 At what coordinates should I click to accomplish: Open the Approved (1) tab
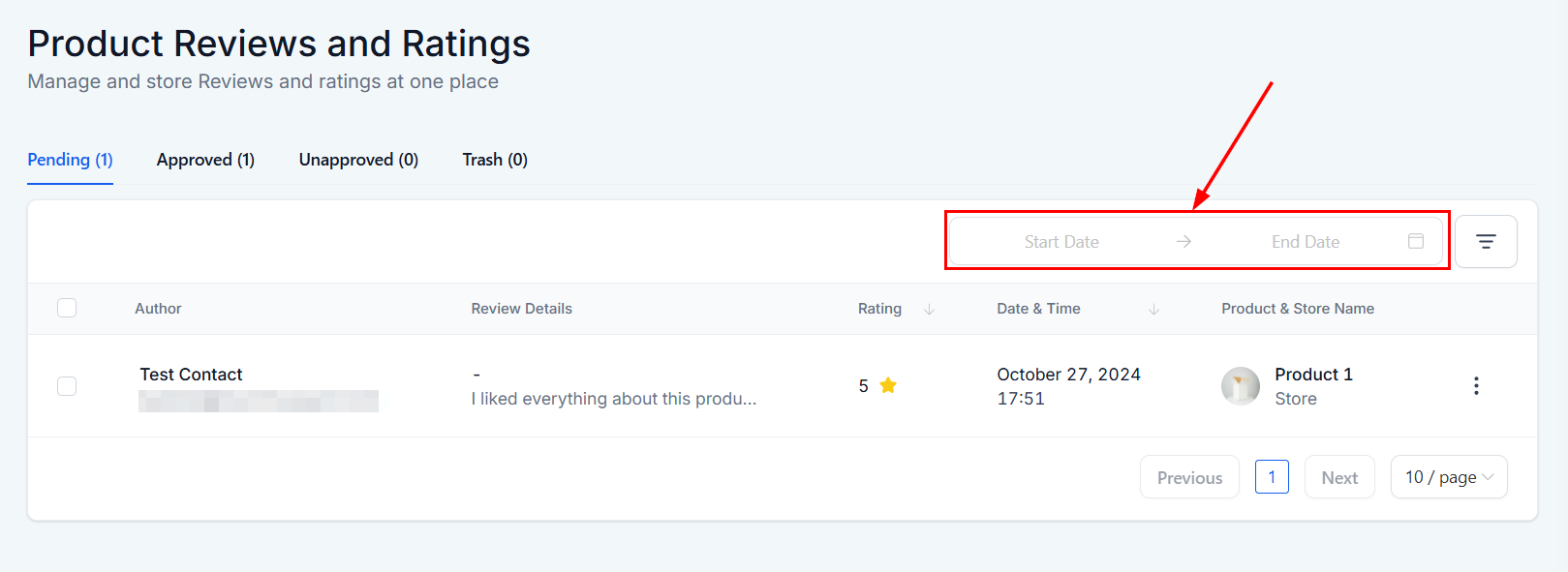click(x=205, y=160)
